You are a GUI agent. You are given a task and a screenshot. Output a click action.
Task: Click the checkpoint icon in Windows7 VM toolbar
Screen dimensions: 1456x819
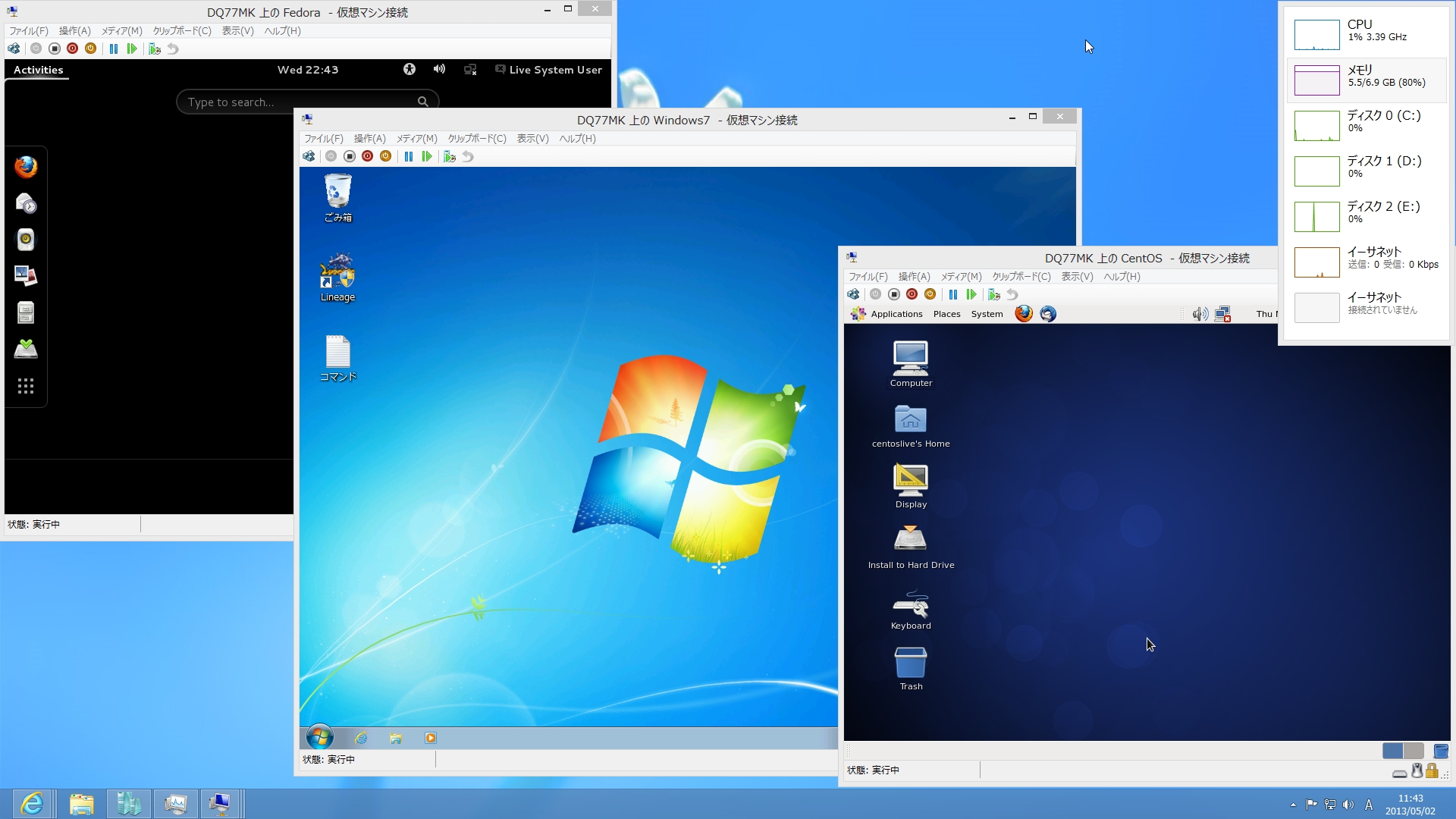(450, 156)
